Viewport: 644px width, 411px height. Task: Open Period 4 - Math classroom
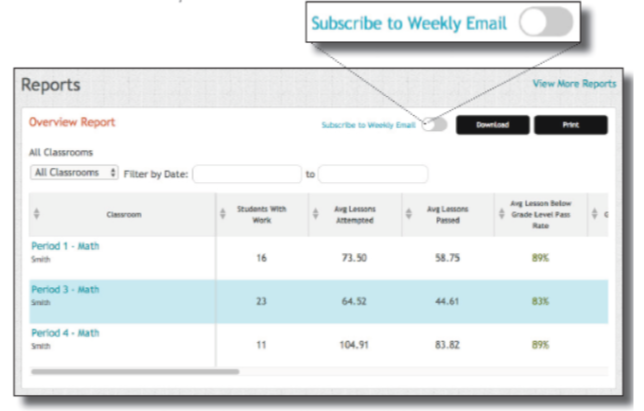click(x=65, y=333)
